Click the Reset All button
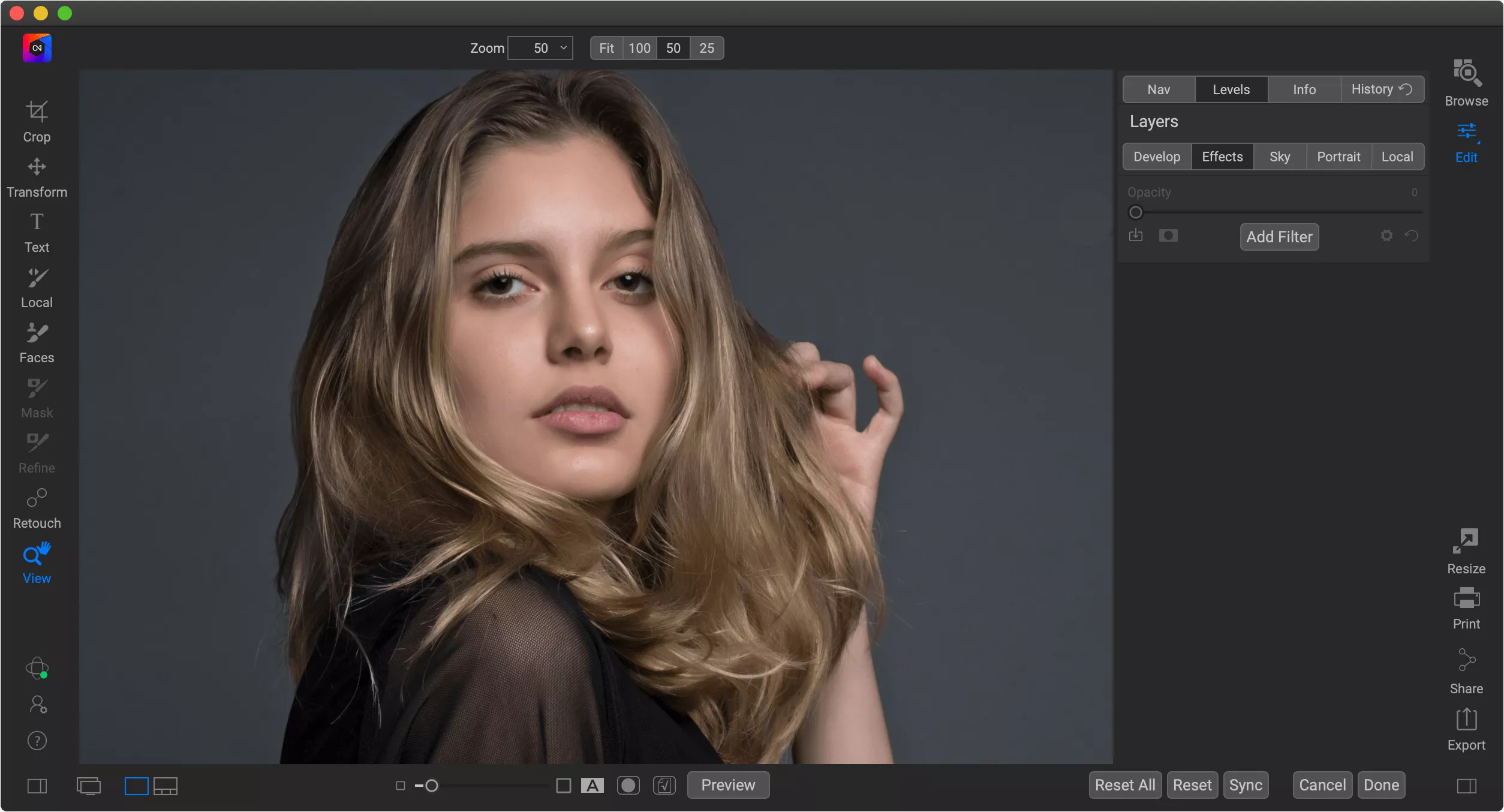 click(x=1124, y=785)
